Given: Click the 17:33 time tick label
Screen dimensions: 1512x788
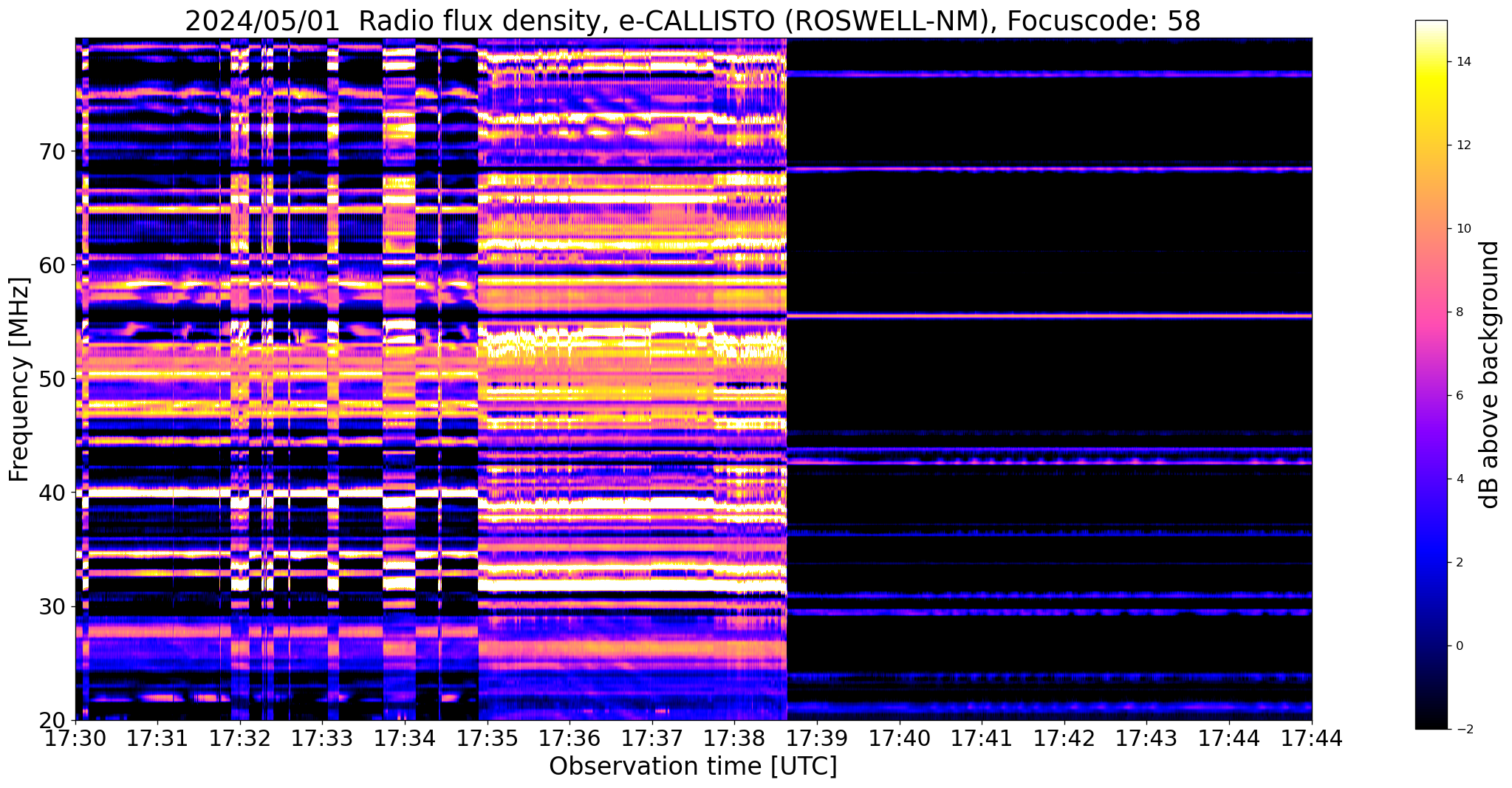Looking at the screenshot, I should tap(322, 738).
